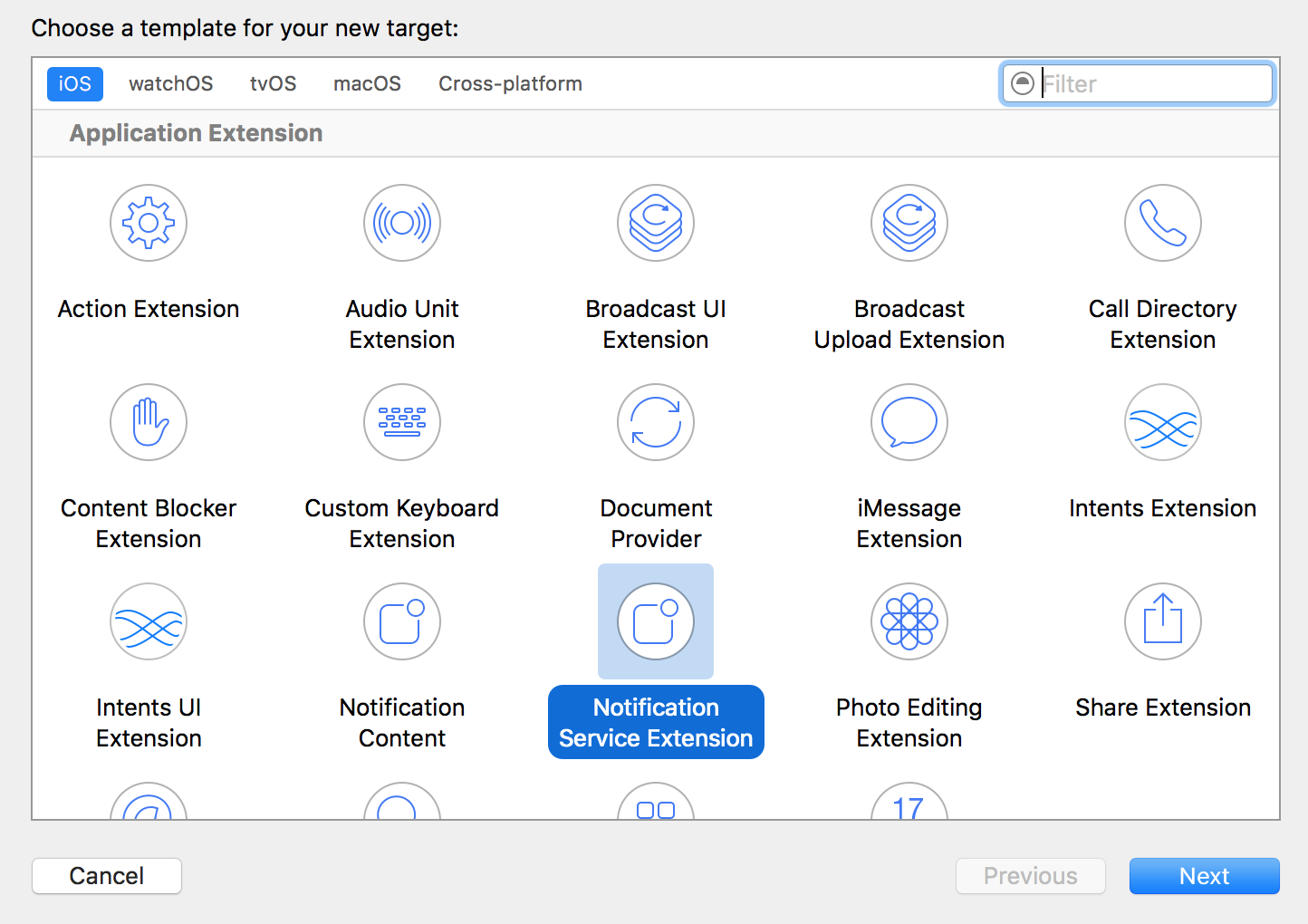
Task: Select the iMessage Extension icon
Action: tap(909, 422)
